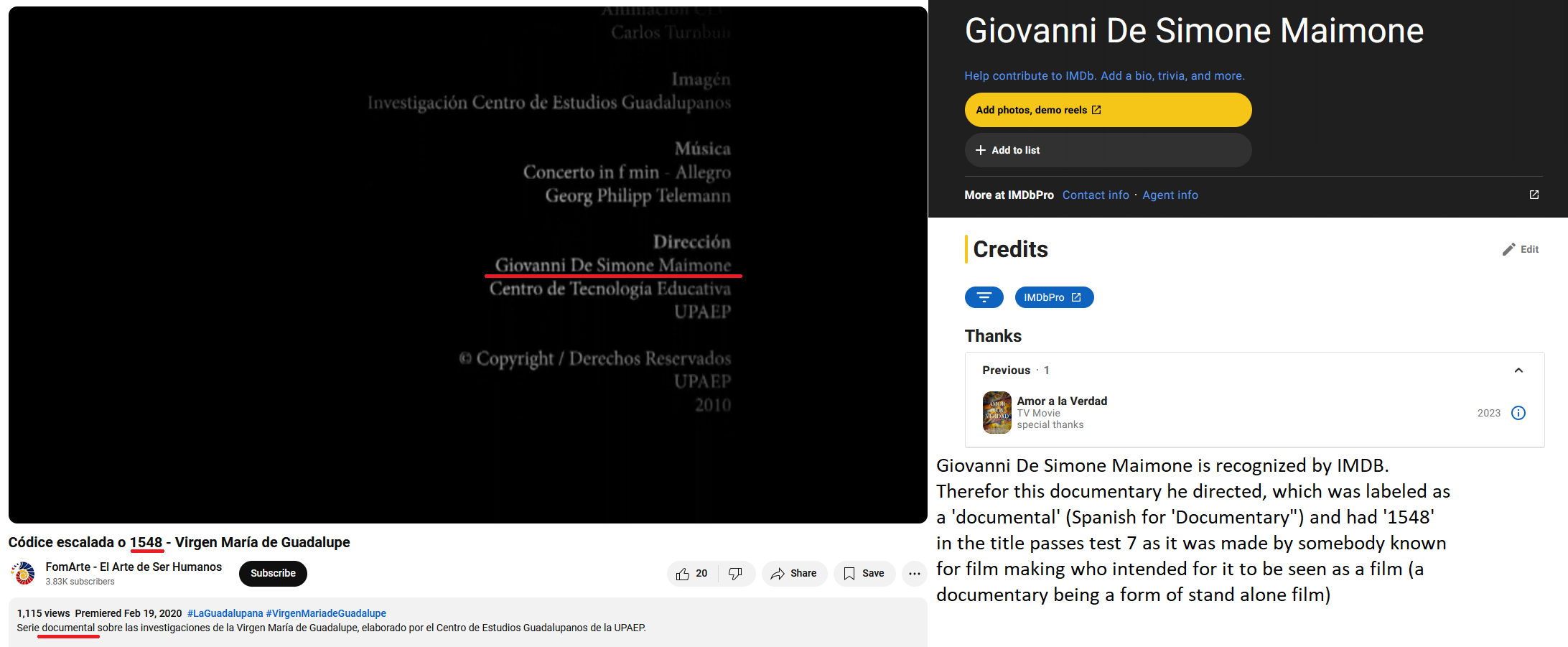Open the Credits section heading

pos(1010,249)
